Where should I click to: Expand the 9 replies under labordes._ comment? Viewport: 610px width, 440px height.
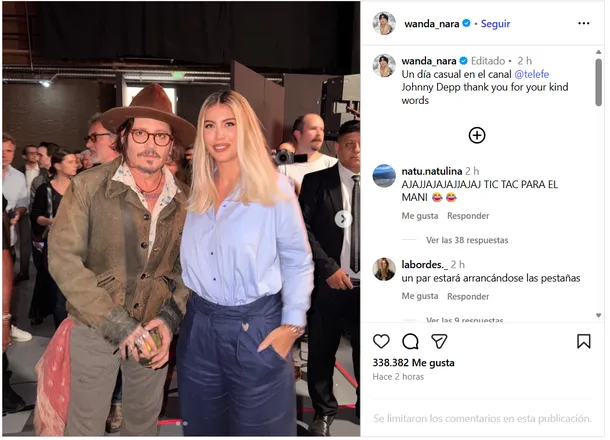coord(465,320)
